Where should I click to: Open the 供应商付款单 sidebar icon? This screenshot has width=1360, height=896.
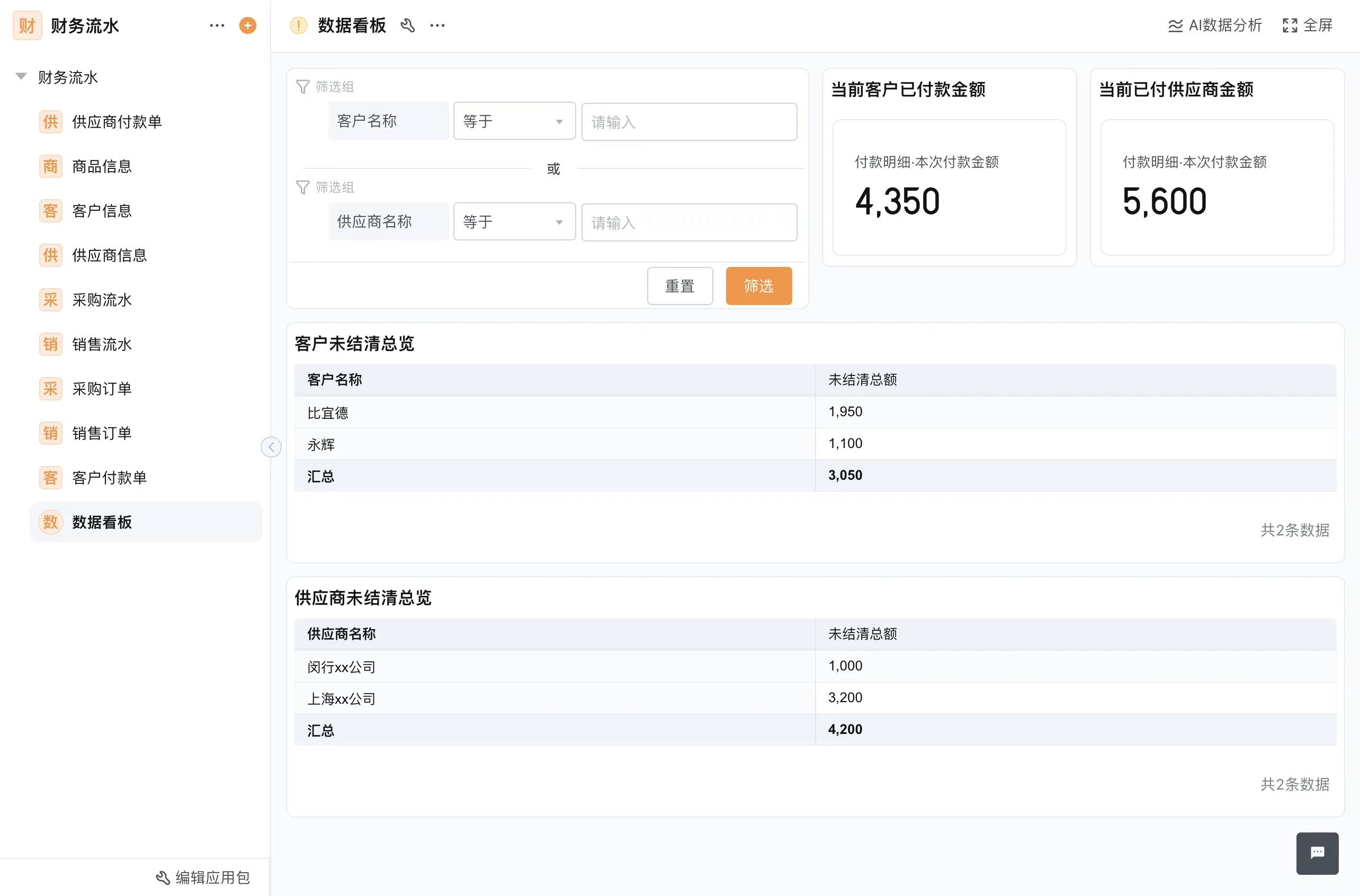pyautogui.click(x=50, y=121)
